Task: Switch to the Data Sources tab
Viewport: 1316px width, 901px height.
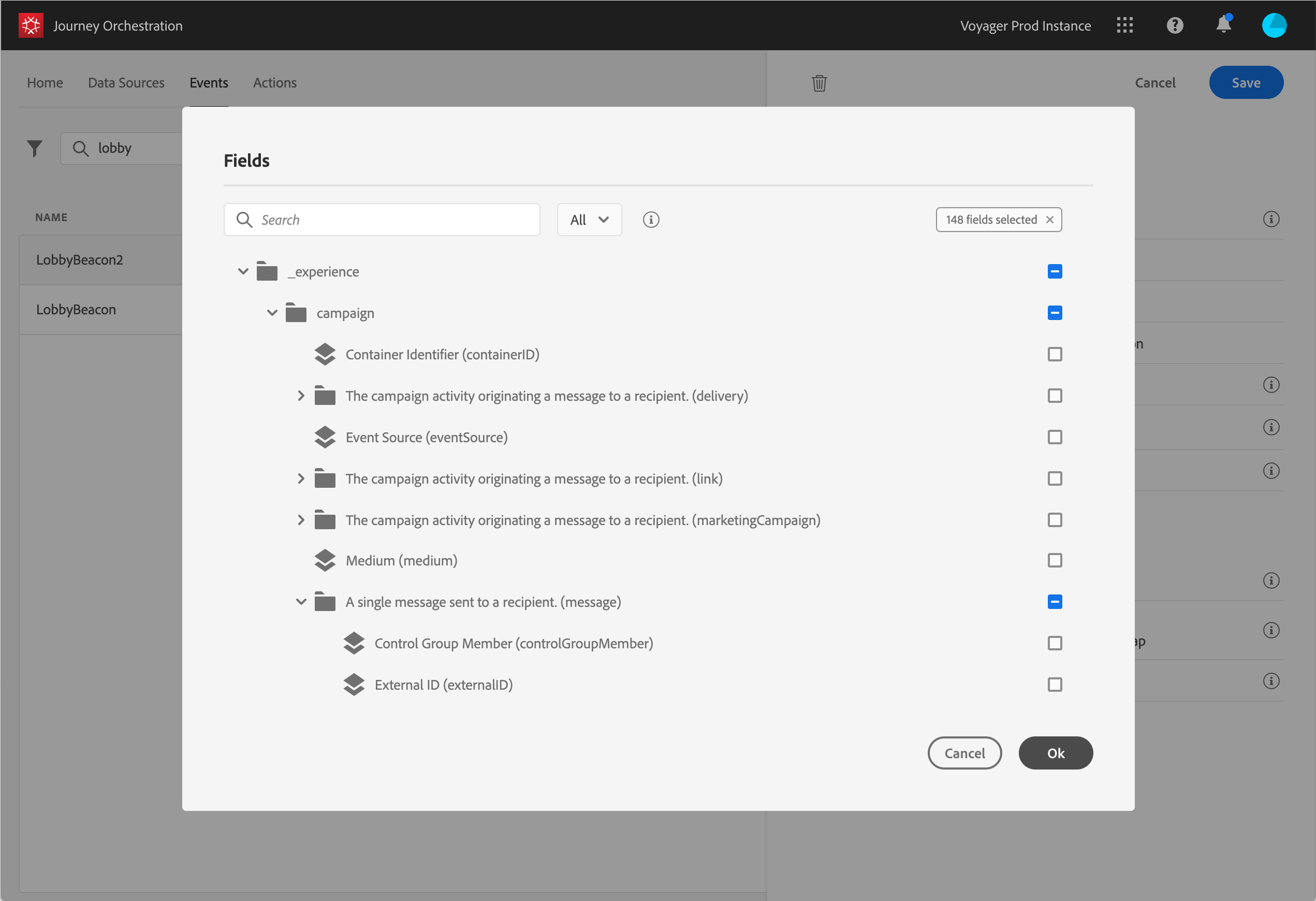Action: click(x=126, y=83)
